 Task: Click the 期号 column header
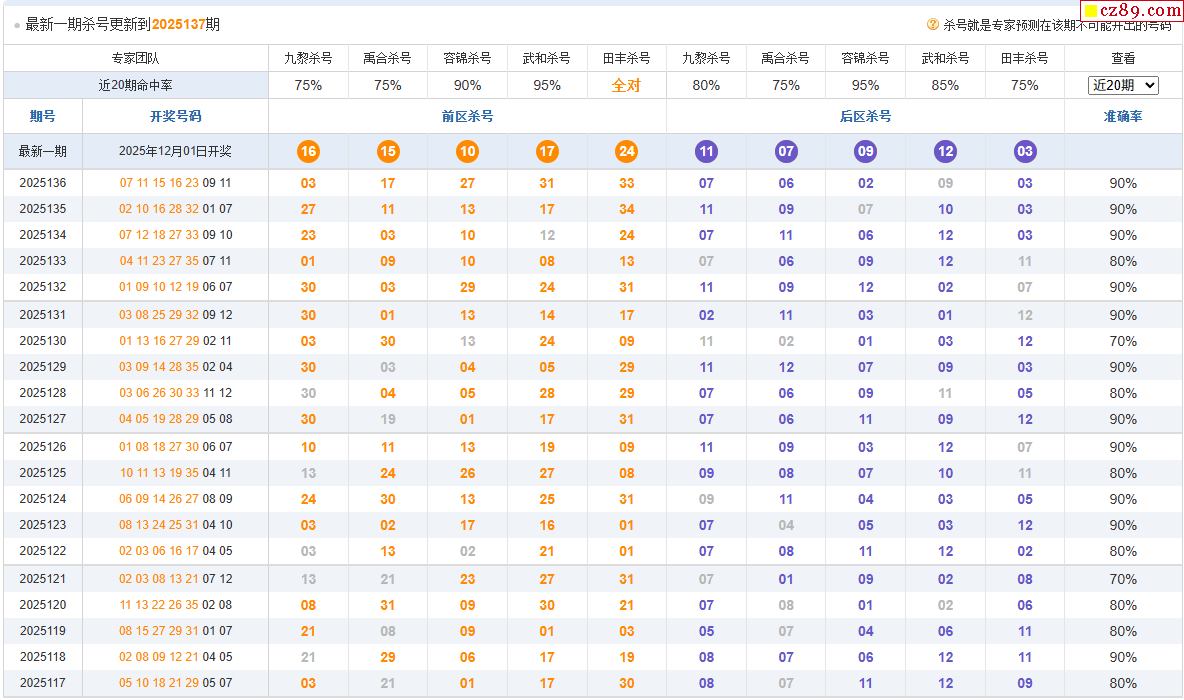tap(43, 117)
